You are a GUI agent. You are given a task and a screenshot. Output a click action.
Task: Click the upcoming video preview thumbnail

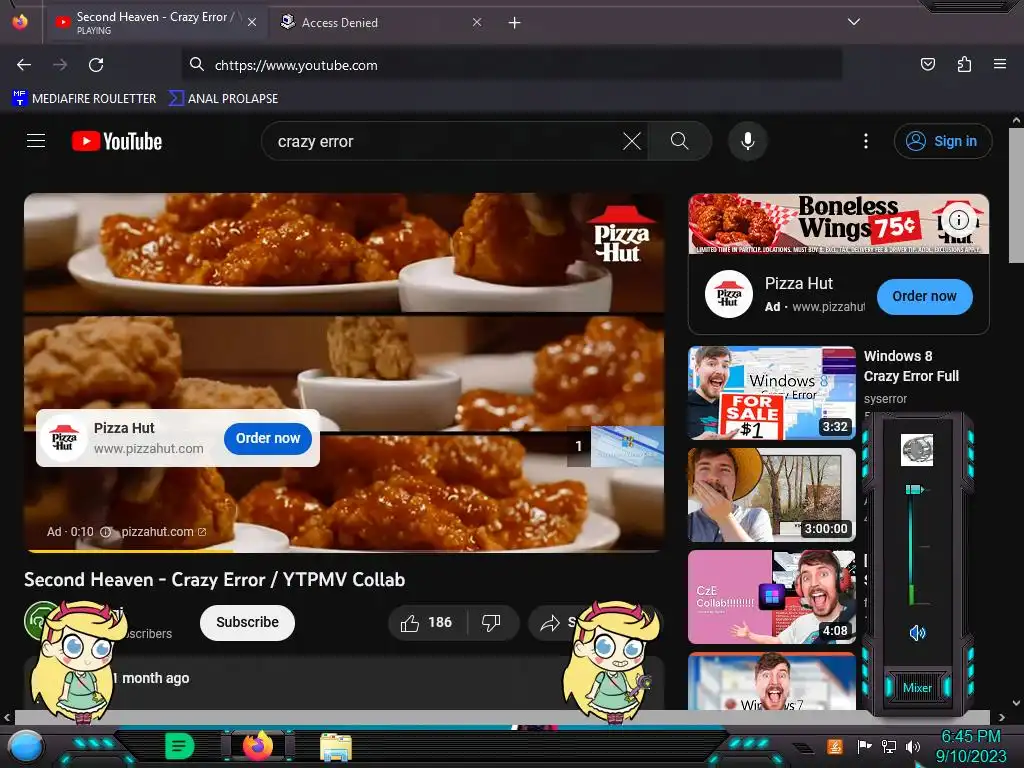pyautogui.click(x=627, y=446)
